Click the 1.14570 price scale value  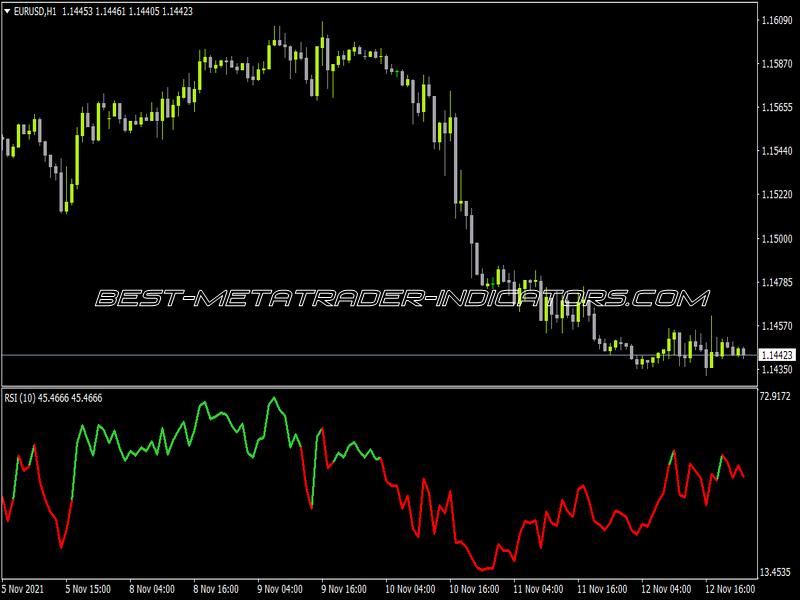coord(777,326)
